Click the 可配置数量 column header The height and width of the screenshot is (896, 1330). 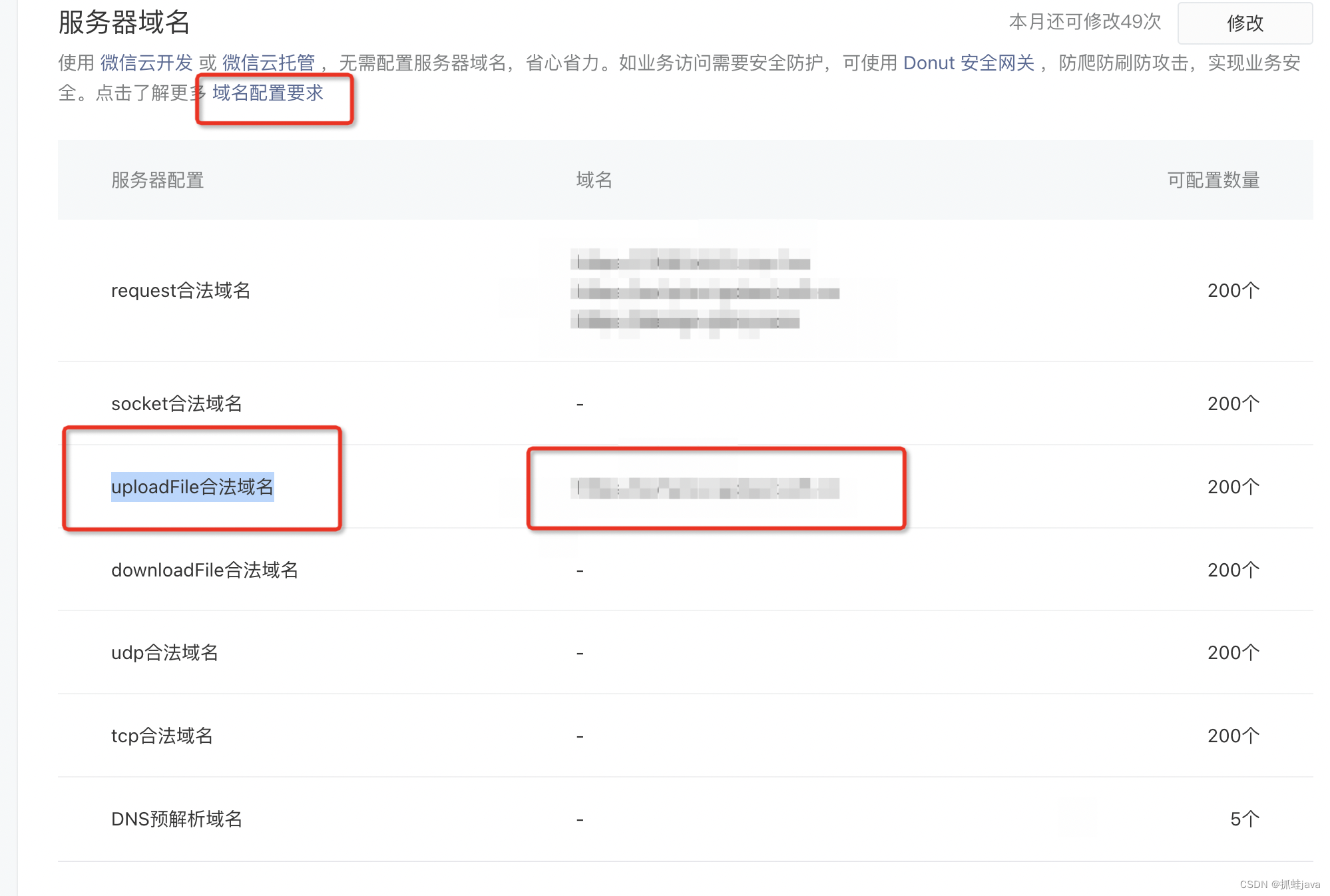pyautogui.click(x=1213, y=180)
